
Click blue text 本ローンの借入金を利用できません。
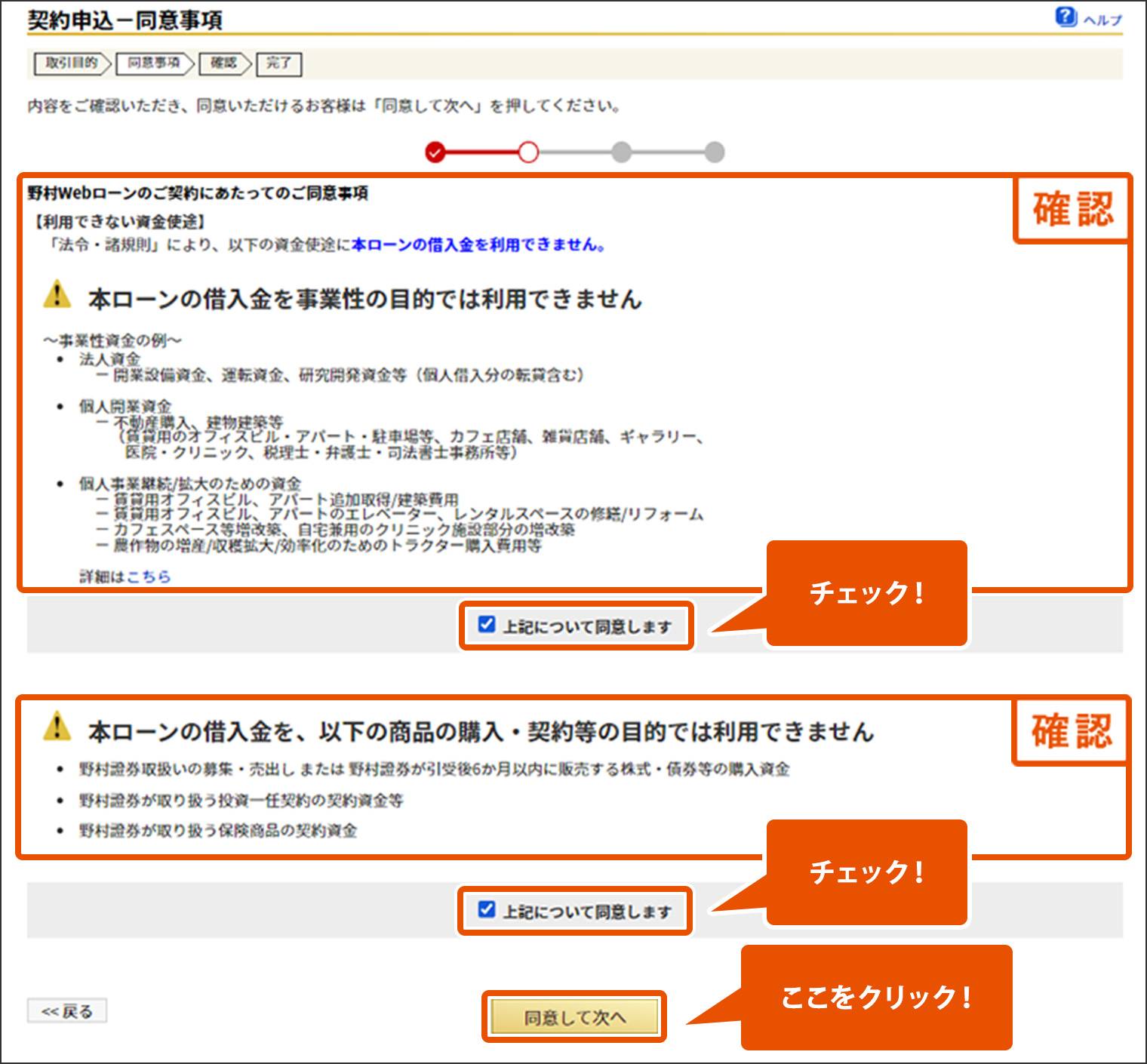coord(479,244)
